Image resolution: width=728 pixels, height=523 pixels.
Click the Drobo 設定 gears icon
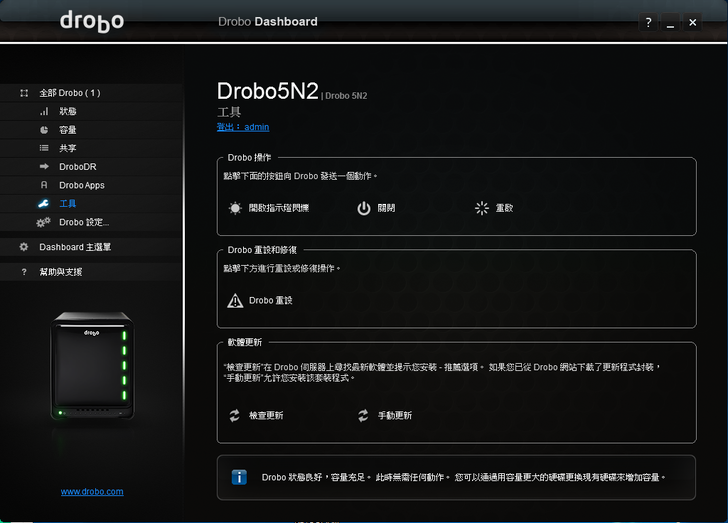[x=43, y=222]
